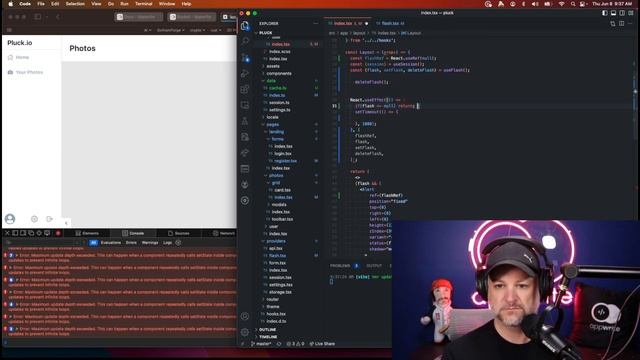This screenshot has width=640, height=360.
Task: Open the Apple menu
Action: pos(11,4)
